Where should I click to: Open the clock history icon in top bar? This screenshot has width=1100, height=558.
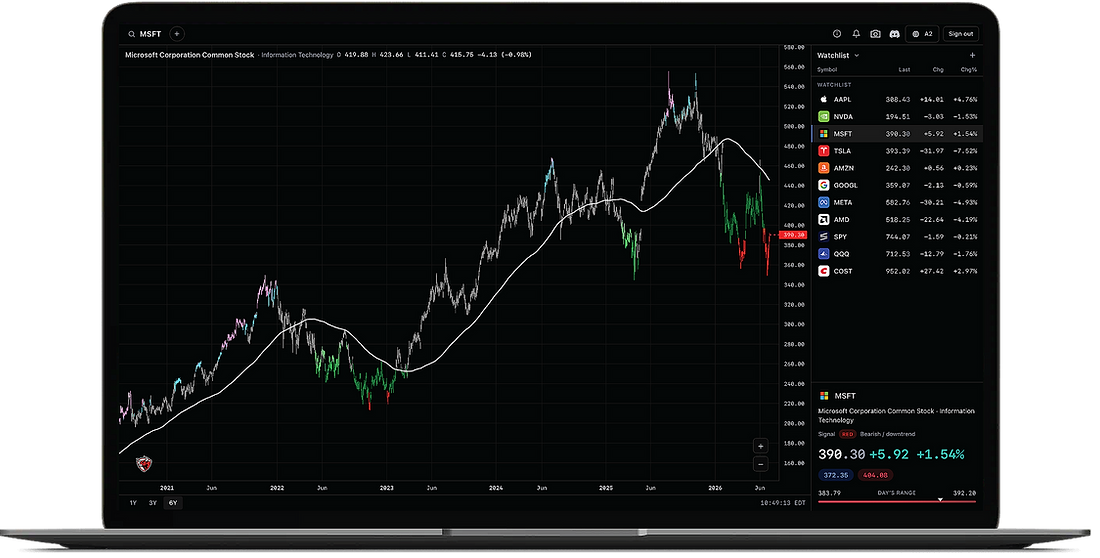pos(837,34)
